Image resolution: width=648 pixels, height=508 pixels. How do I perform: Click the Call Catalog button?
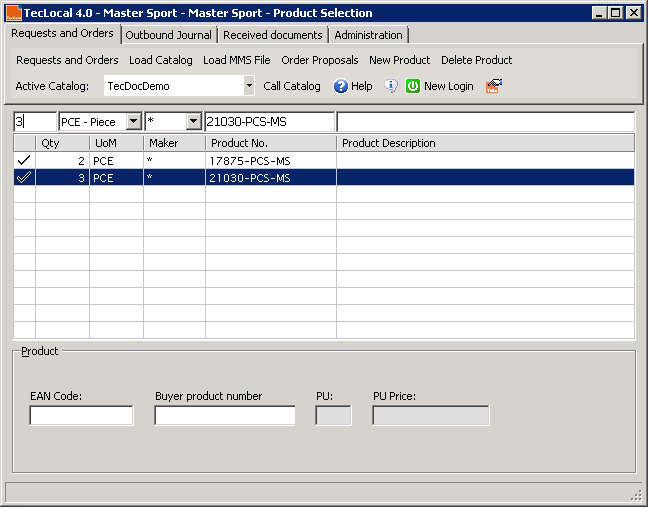[x=292, y=87]
